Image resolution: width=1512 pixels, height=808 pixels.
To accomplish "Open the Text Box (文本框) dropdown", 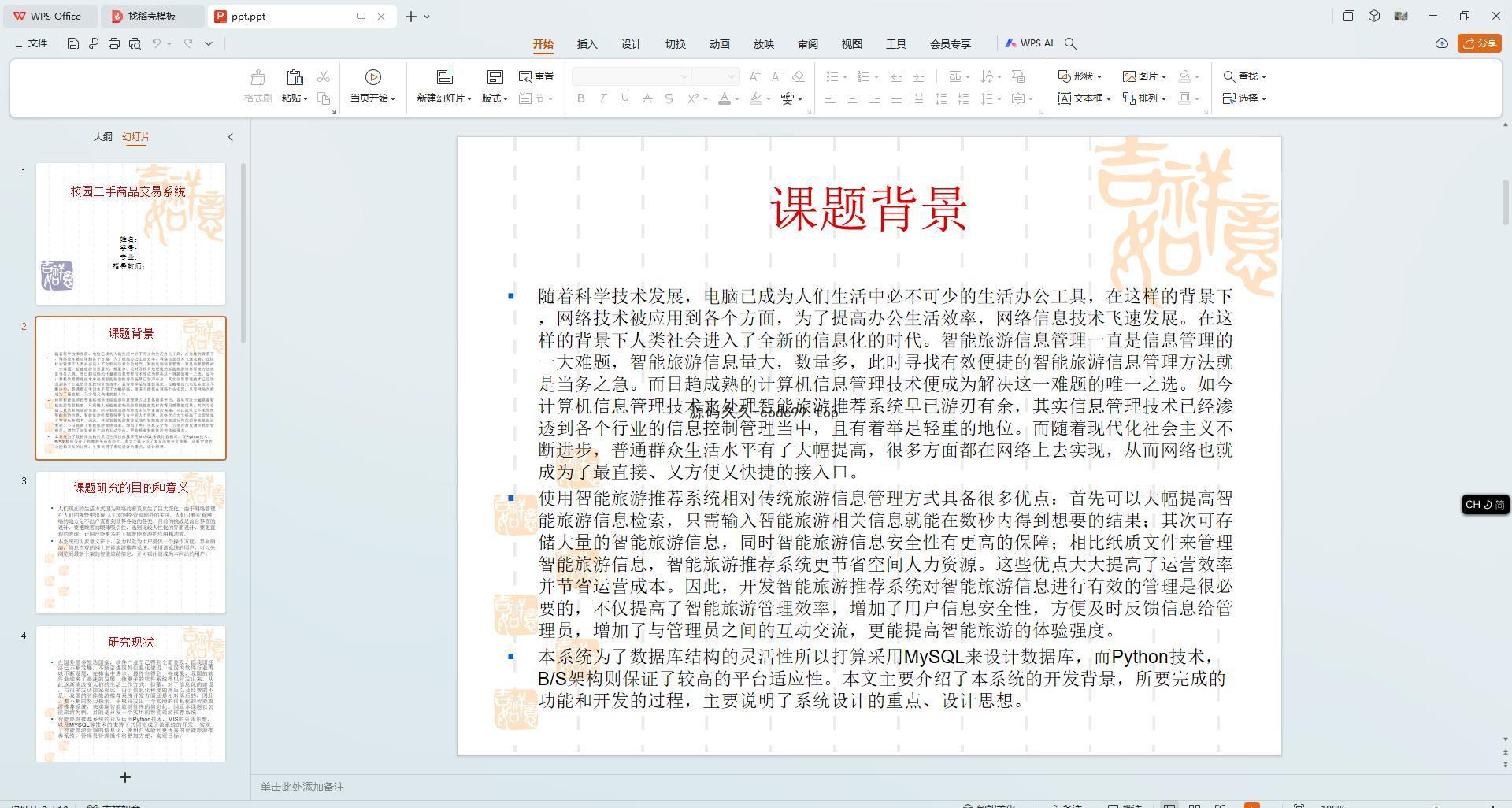I will (x=1084, y=98).
